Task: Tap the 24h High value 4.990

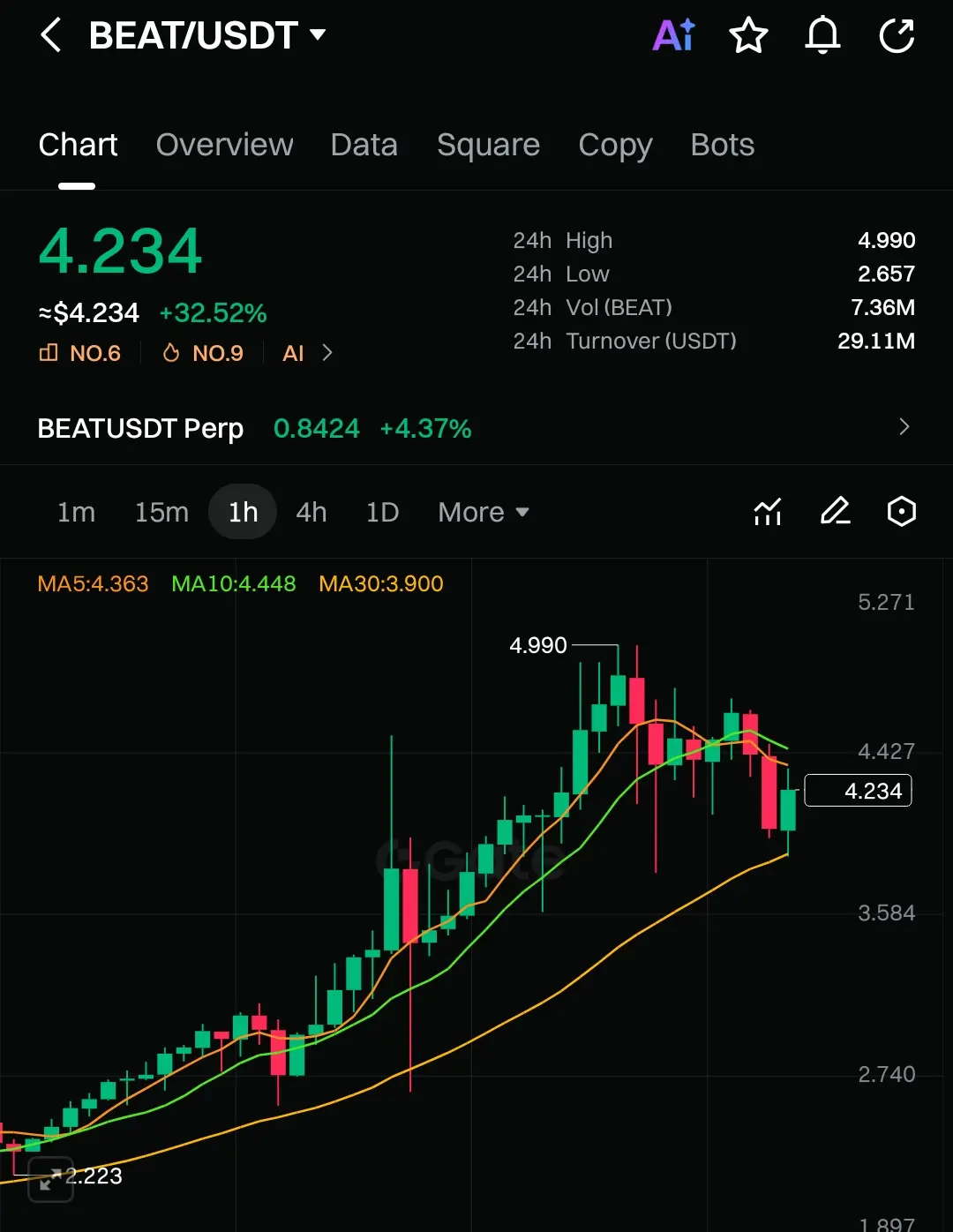Action: point(886,240)
